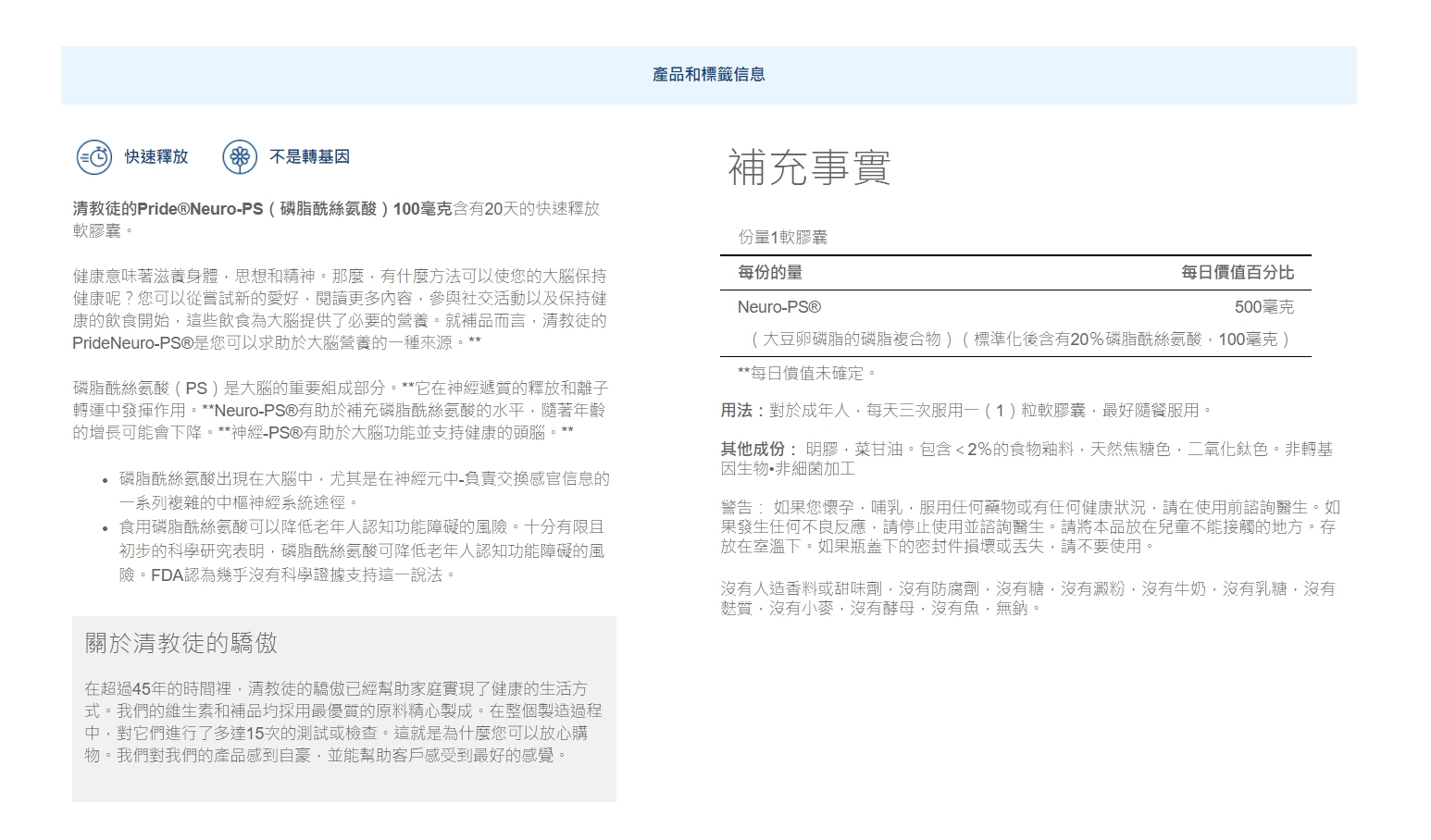This screenshot has height=840, width=1431.
Task: Click the 產品和標籤信息 header bar
Action: coord(708,75)
